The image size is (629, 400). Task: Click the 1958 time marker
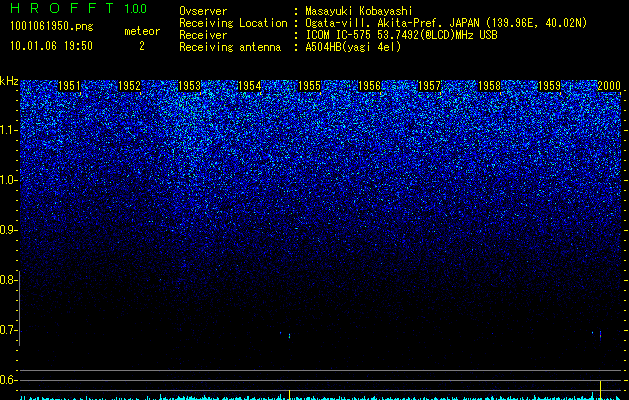pos(489,86)
